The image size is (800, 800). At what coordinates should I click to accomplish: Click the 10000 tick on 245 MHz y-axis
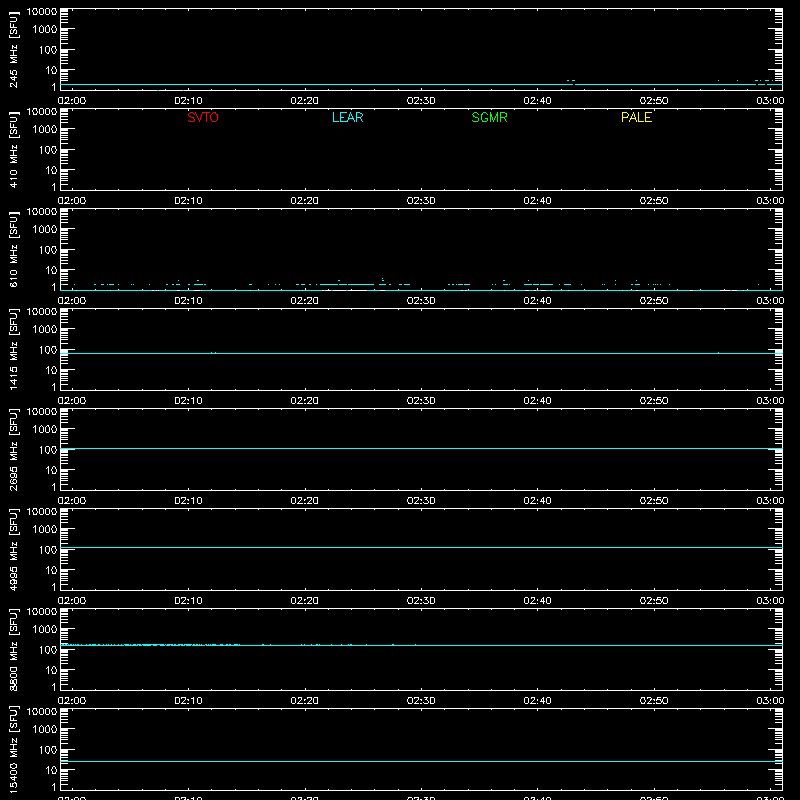pos(42,12)
